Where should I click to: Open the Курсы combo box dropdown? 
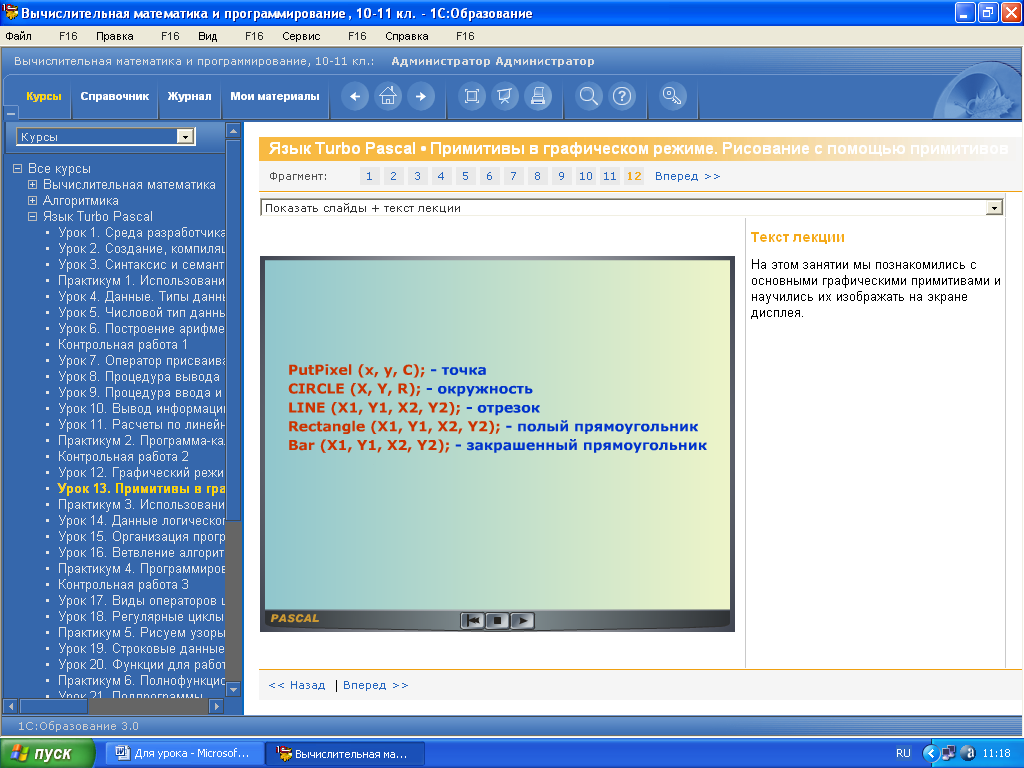[185, 136]
